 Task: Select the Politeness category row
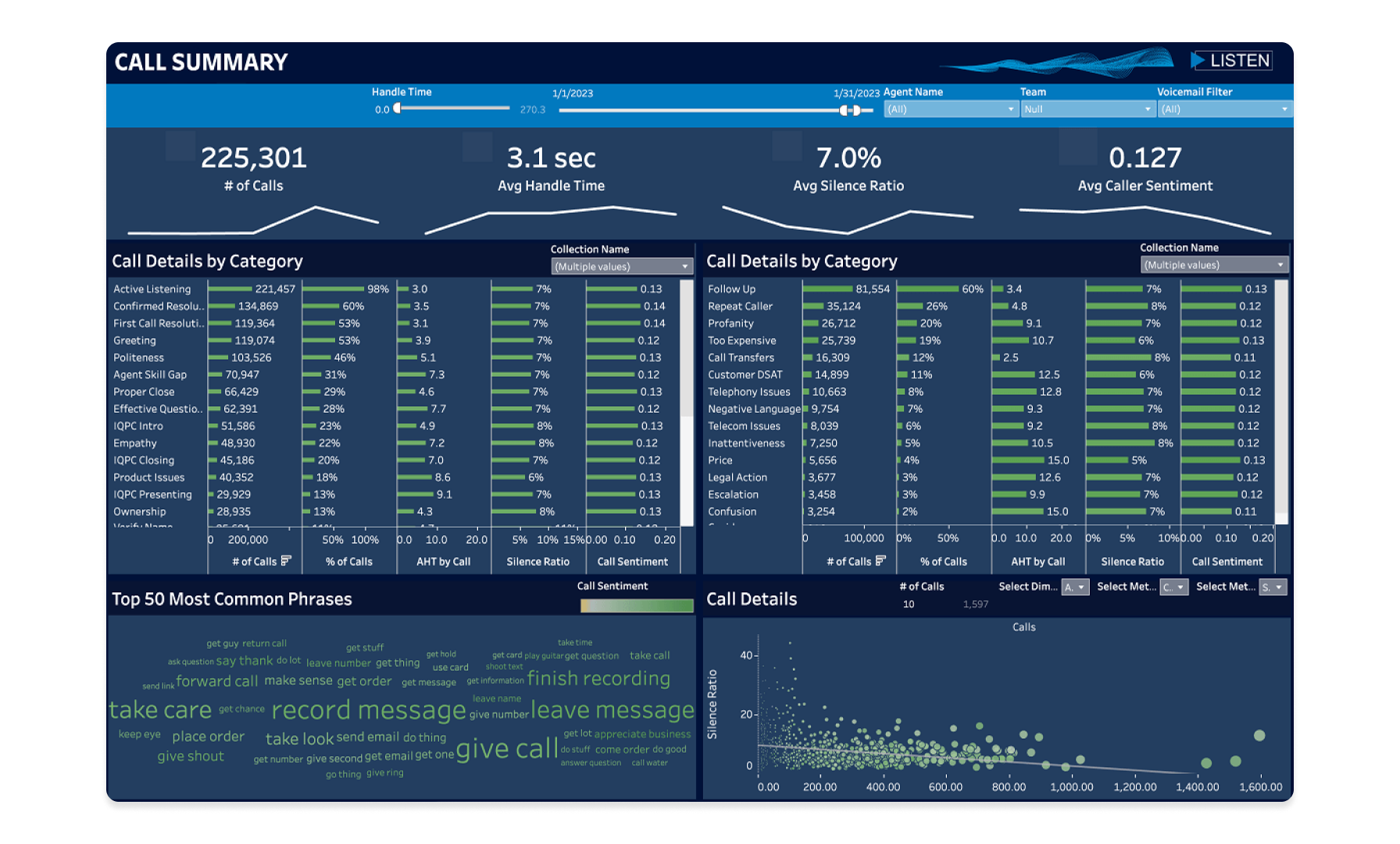(x=395, y=358)
